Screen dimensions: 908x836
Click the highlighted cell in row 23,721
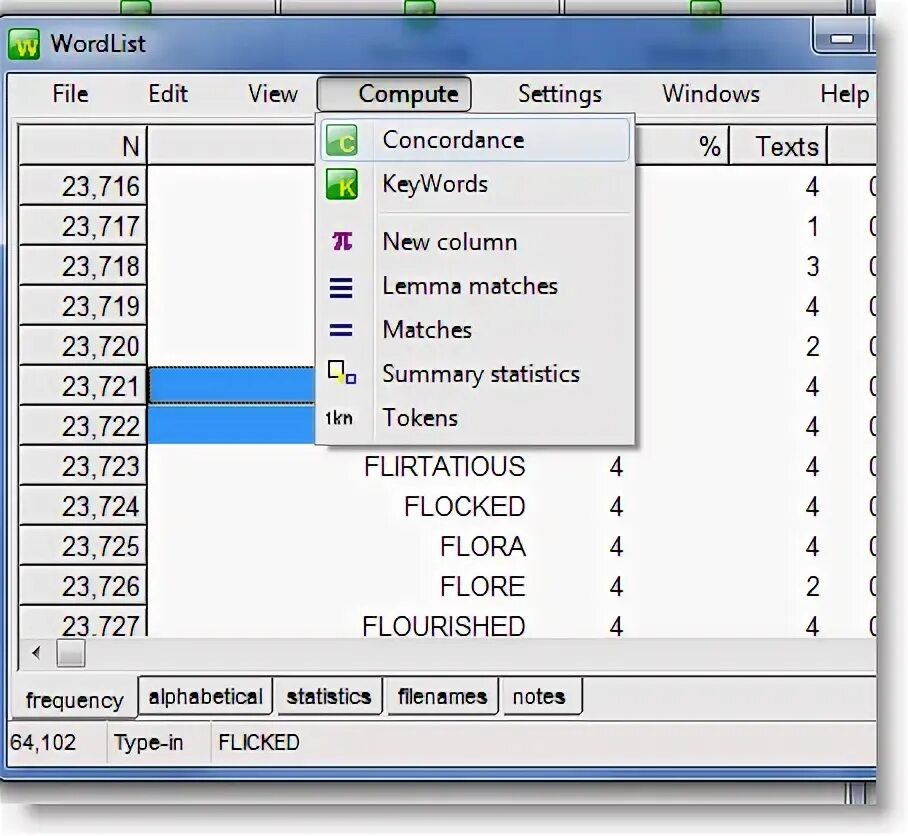tap(232, 385)
